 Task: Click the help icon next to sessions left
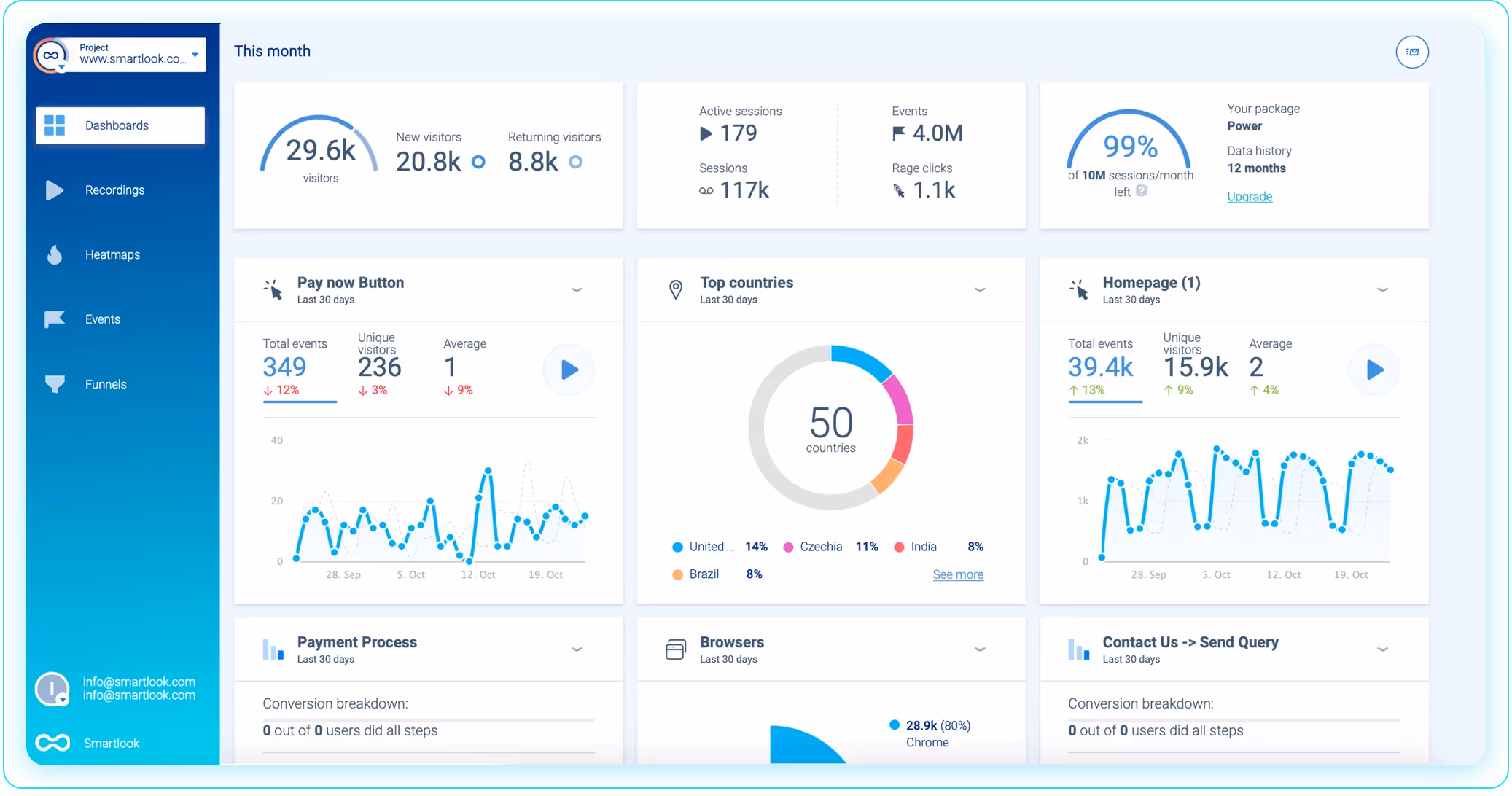(1142, 191)
